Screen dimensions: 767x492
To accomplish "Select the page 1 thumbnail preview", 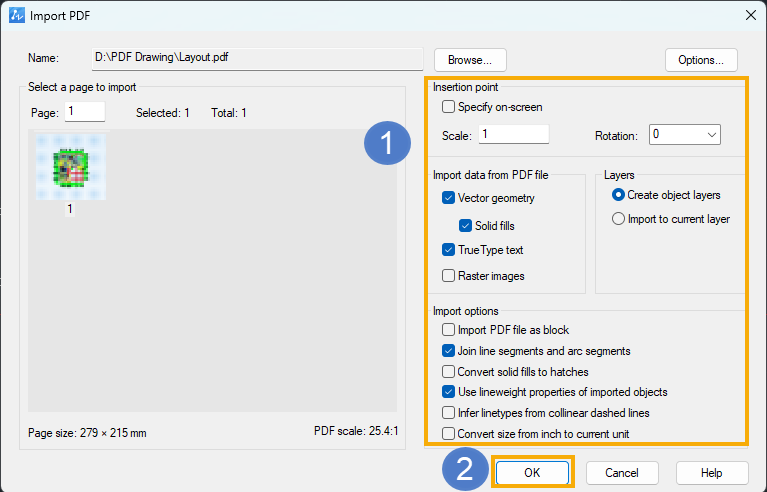I will pyautogui.click(x=71, y=167).
